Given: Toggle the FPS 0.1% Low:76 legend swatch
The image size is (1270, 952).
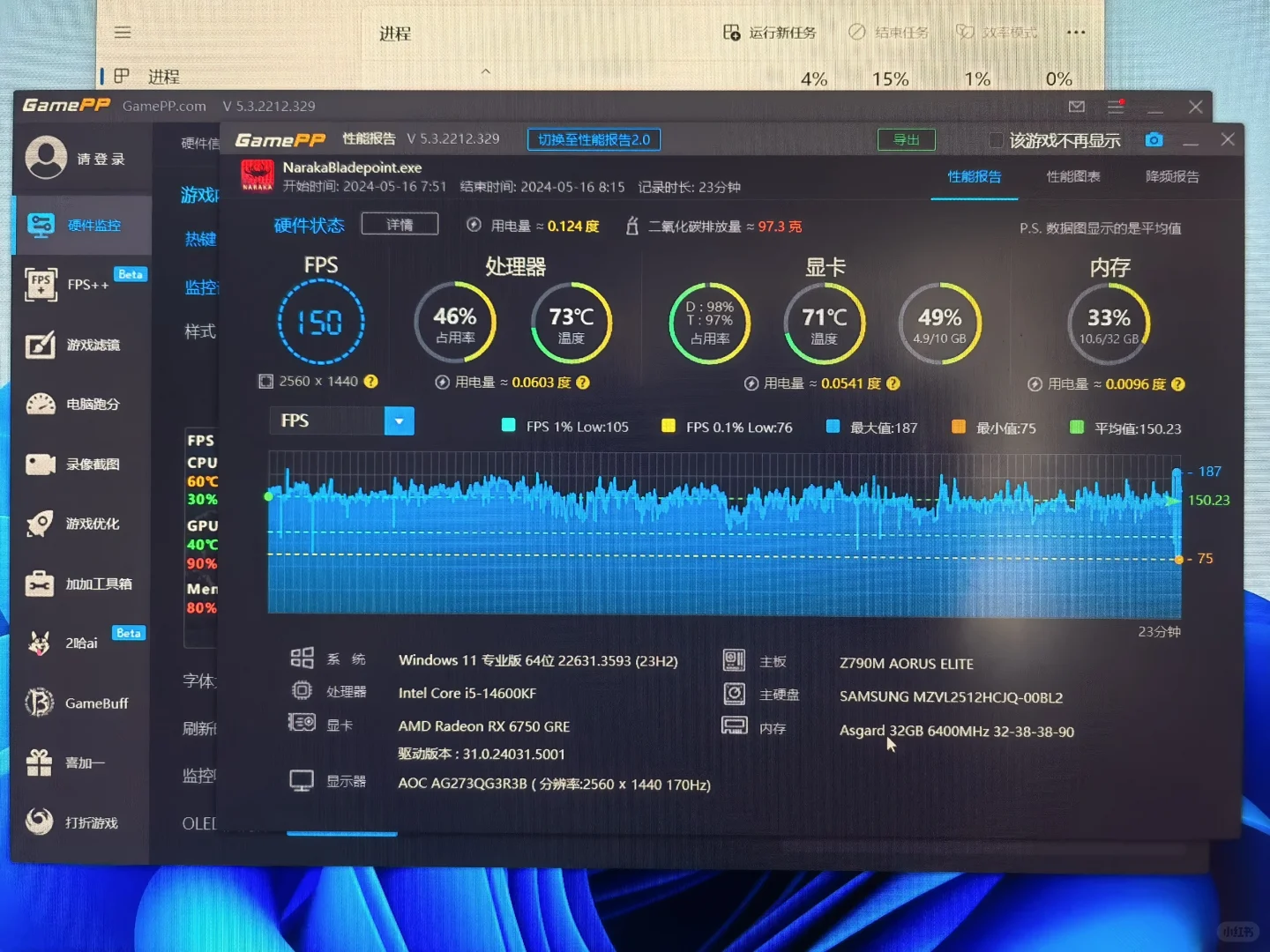Looking at the screenshot, I should point(669,427).
